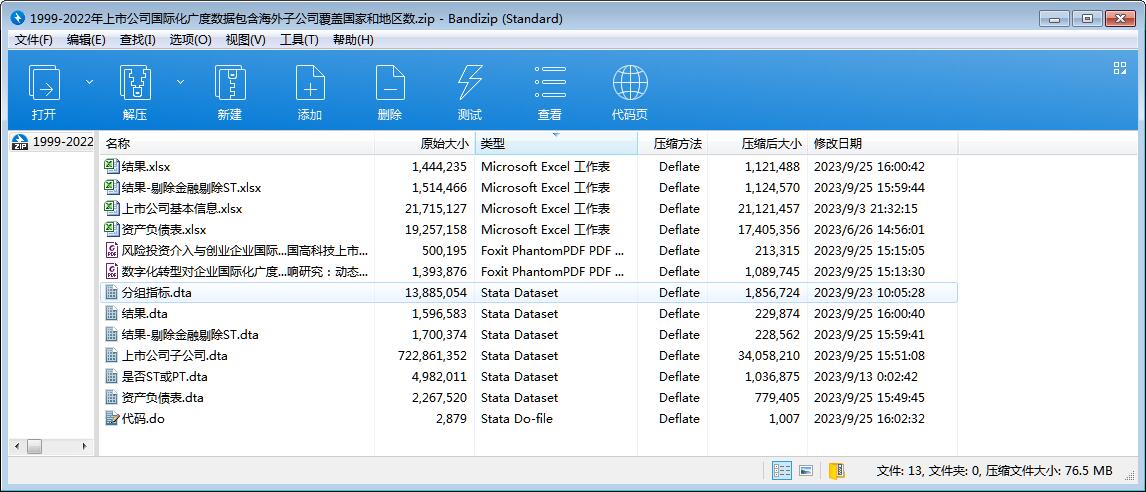Switch to details view icon in status bar
The width and height of the screenshot is (1146, 492).
click(782, 471)
